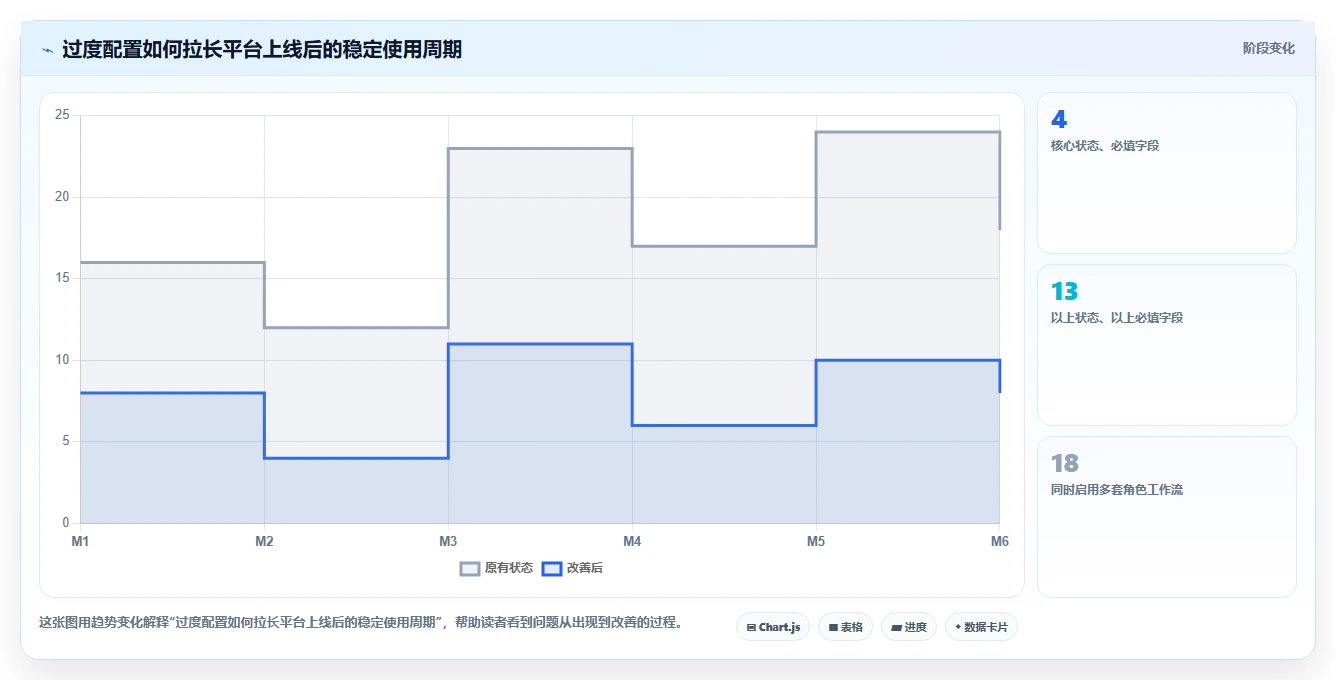Toggle the 改善后 legend swatch
The width and height of the screenshot is (1336, 680).
552,568
